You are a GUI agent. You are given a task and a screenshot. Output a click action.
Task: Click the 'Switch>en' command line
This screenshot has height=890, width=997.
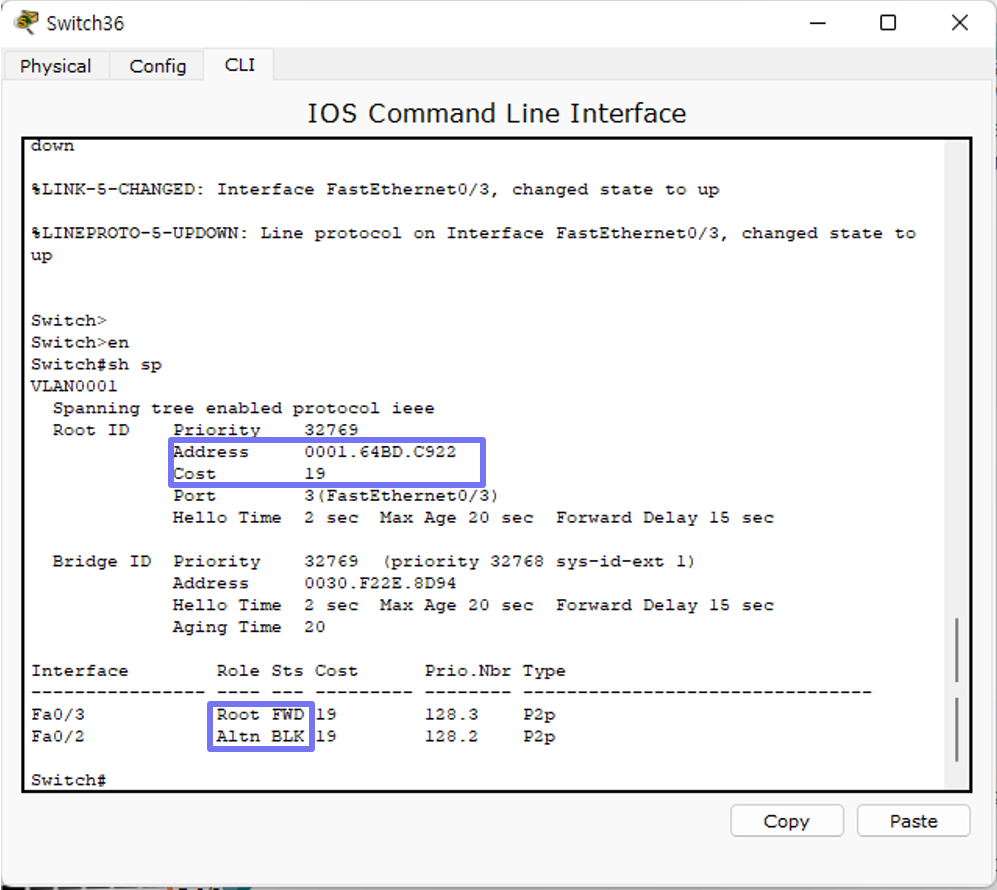pyautogui.click(x=79, y=343)
